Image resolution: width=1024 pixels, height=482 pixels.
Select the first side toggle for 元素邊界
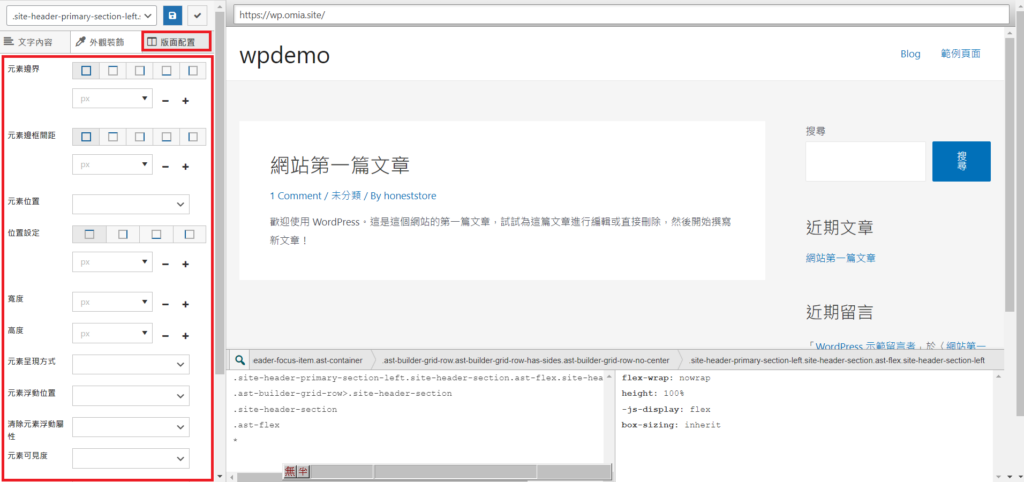[86, 70]
